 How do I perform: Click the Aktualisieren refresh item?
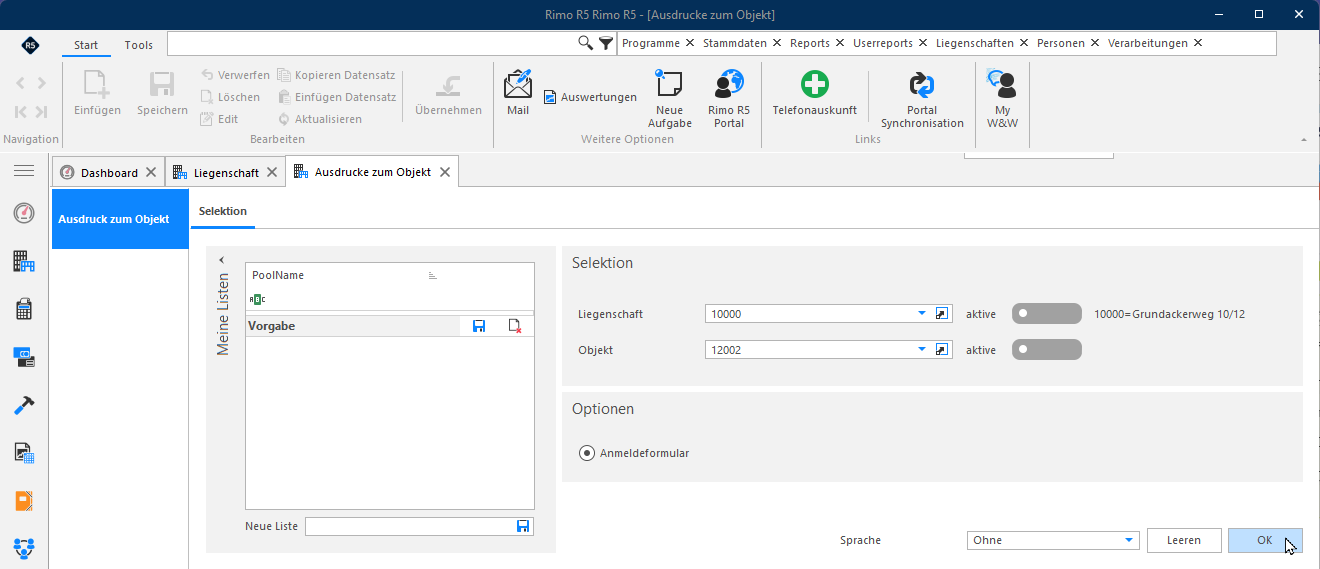coord(320,119)
